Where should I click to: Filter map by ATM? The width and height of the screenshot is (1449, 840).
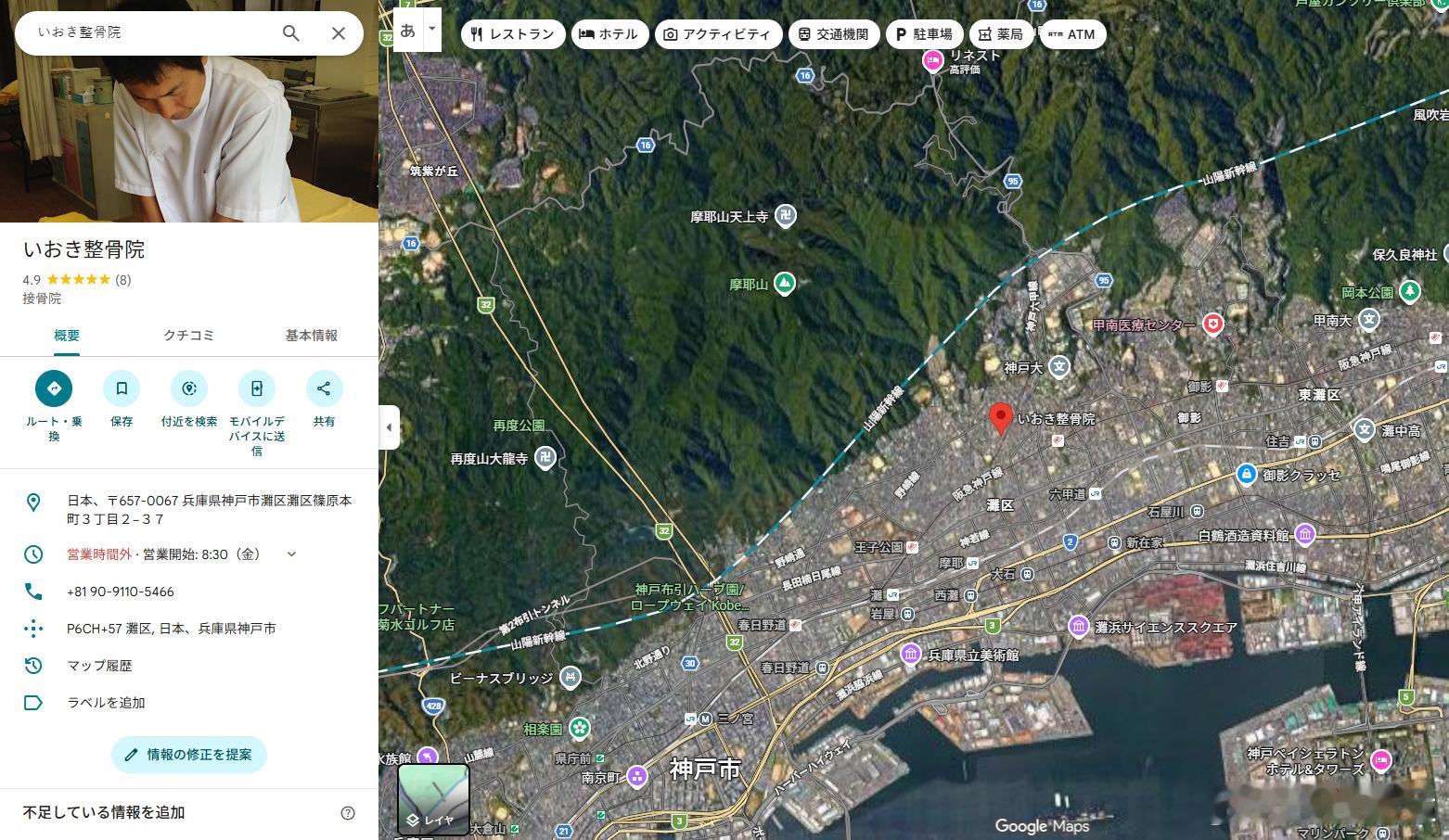[x=1072, y=34]
